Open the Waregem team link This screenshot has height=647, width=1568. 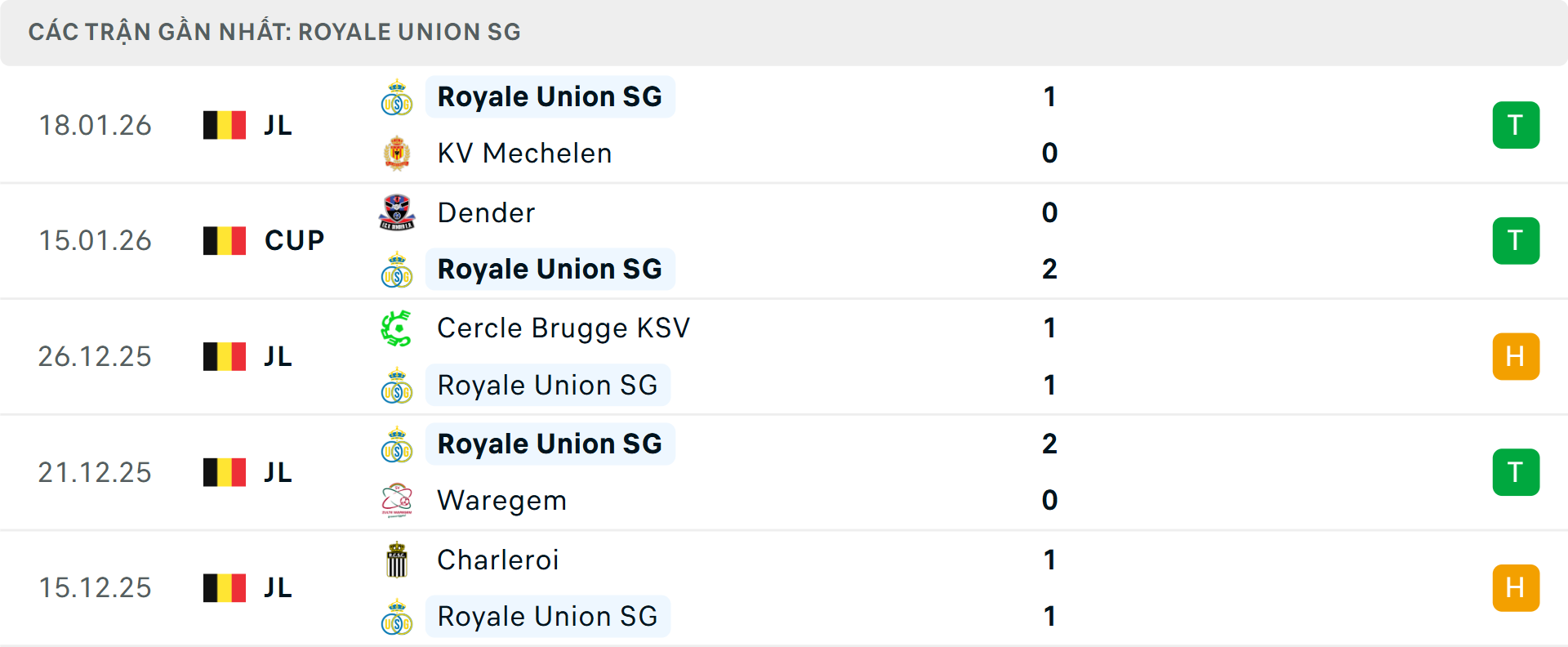pyautogui.click(x=501, y=501)
